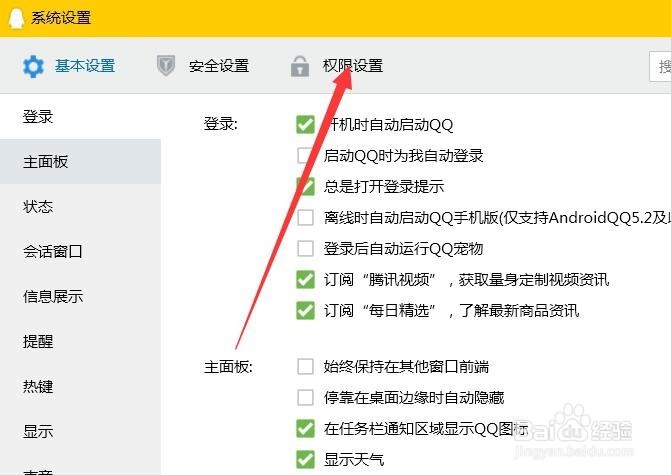Select 显示 in the left sidebar

tap(80, 431)
